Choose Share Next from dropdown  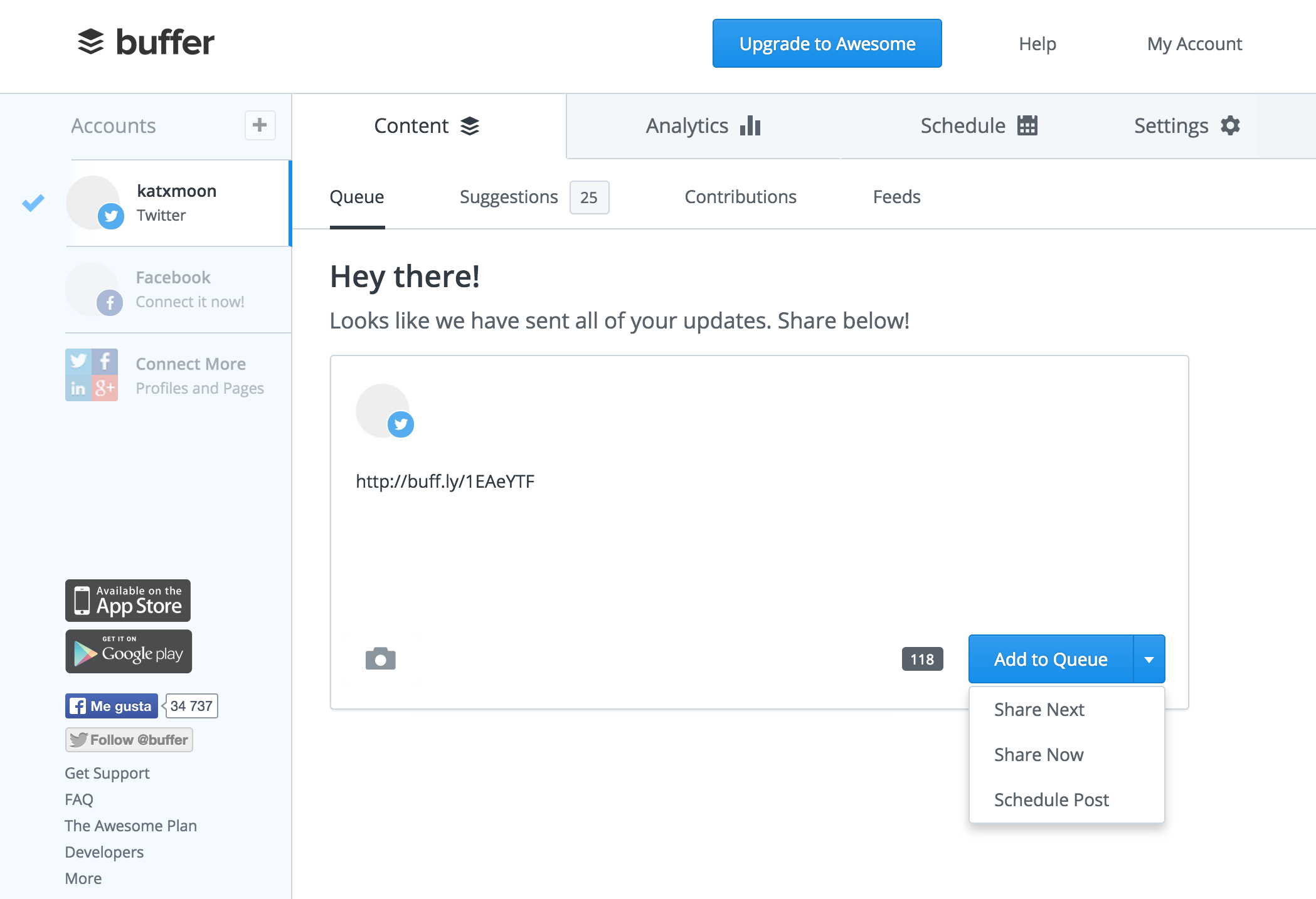tap(1066, 710)
